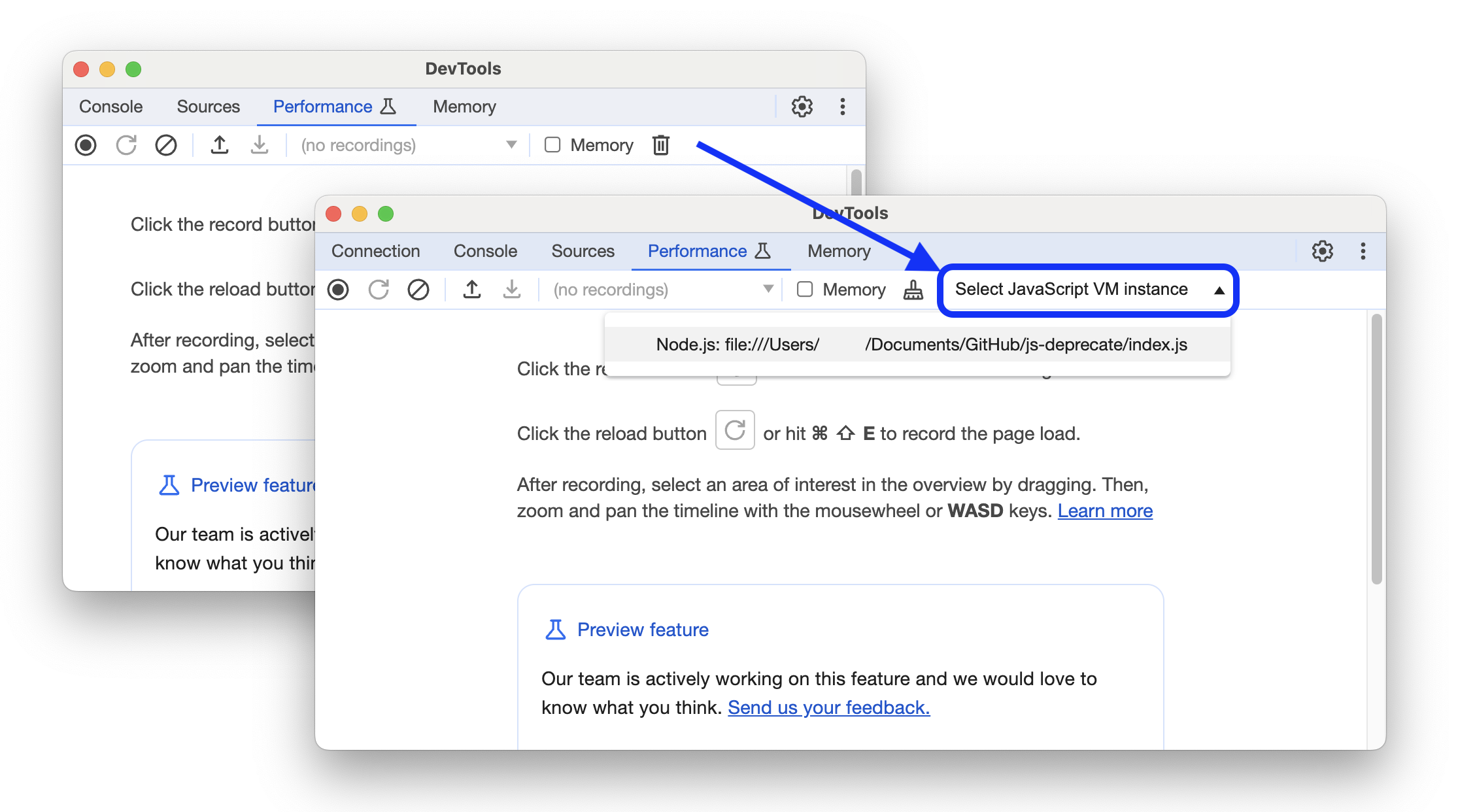Click the DevTools settings gear icon
The width and height of the screenshot is (1458, 812).
[x=1319, y=251]
